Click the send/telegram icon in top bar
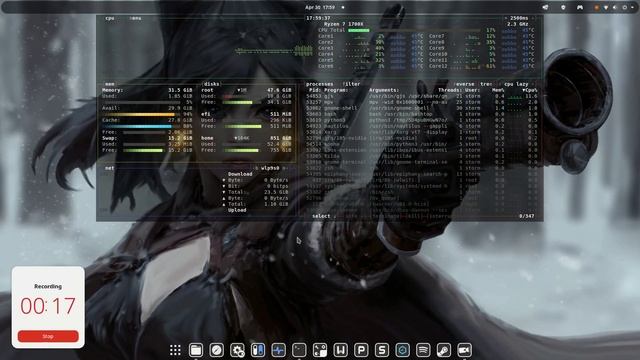The height and width of the screenshot is (360, 640). (x=545, y=7)
